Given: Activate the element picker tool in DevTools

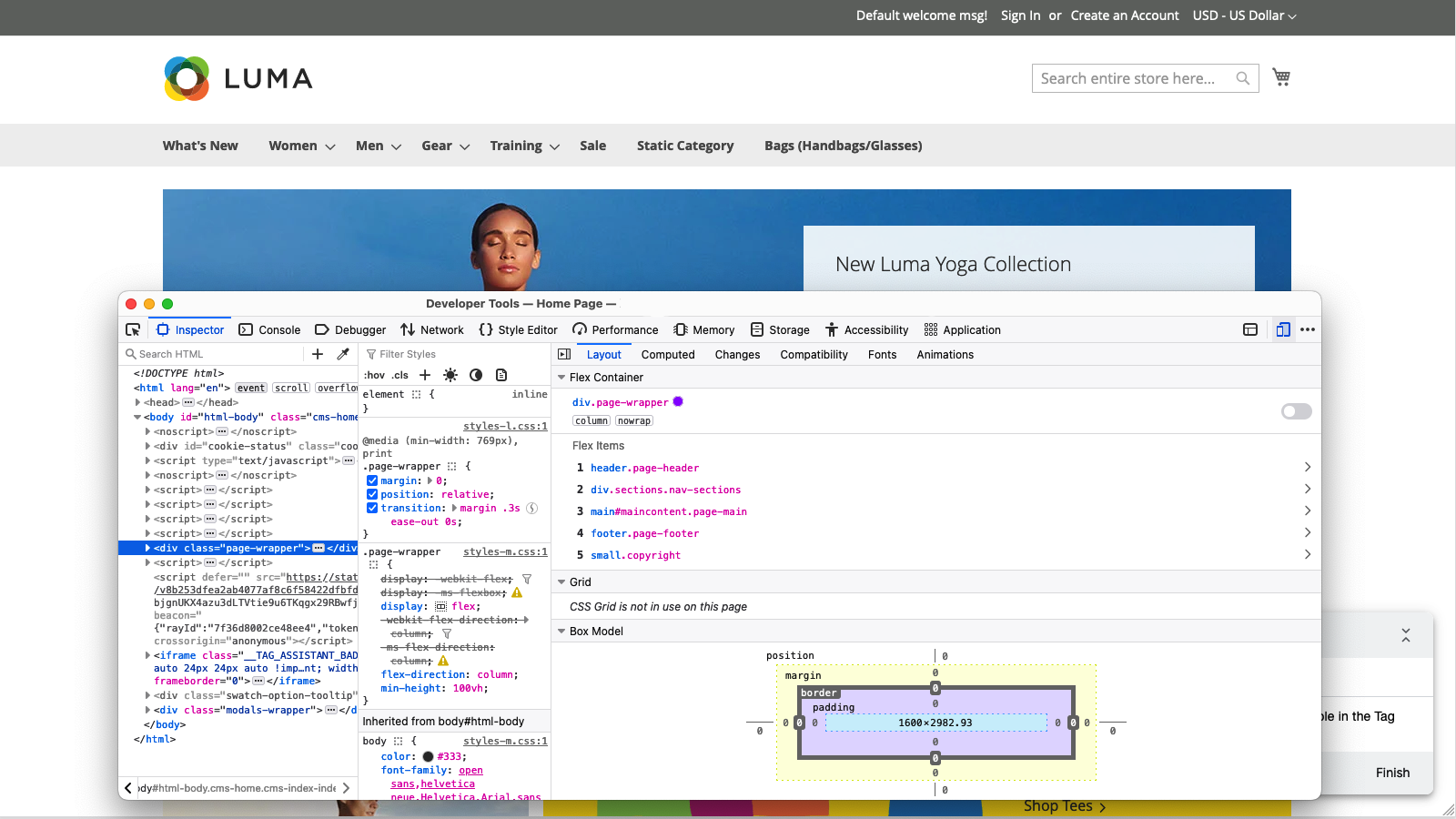Looking at the screenshot, I should pos(133,329).
